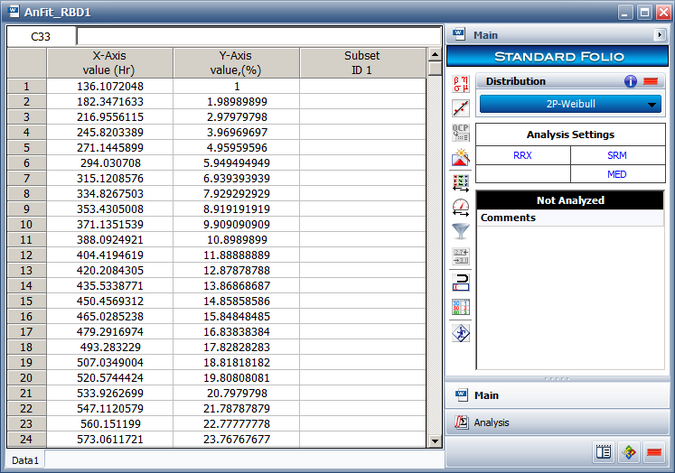Select the Data1 sheet tab
675x473 pixels.
coord(24,460)
